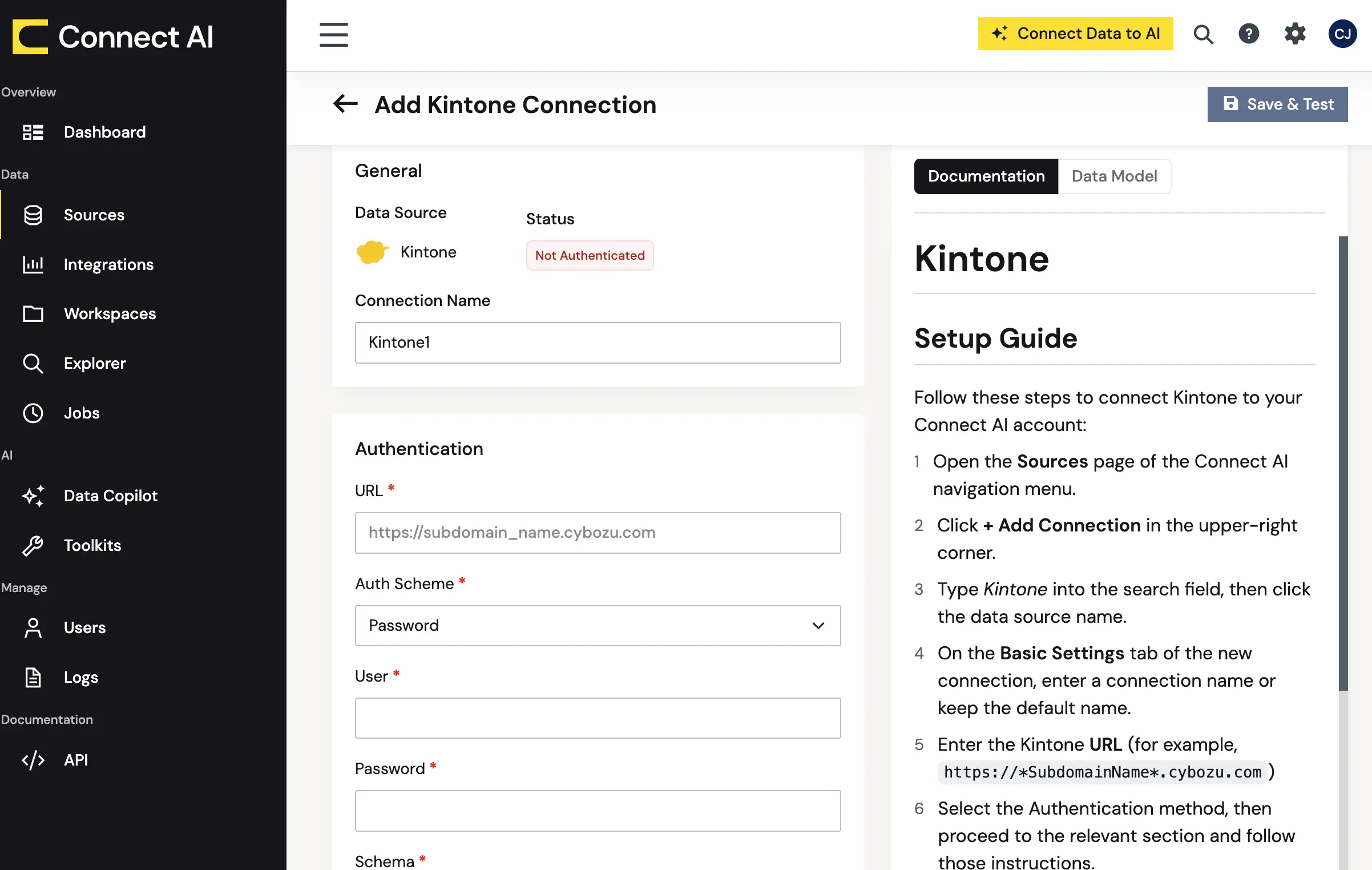Click the Schema field label
The width and height of the screenshot is (1372, 870).
tap(384, 861)
